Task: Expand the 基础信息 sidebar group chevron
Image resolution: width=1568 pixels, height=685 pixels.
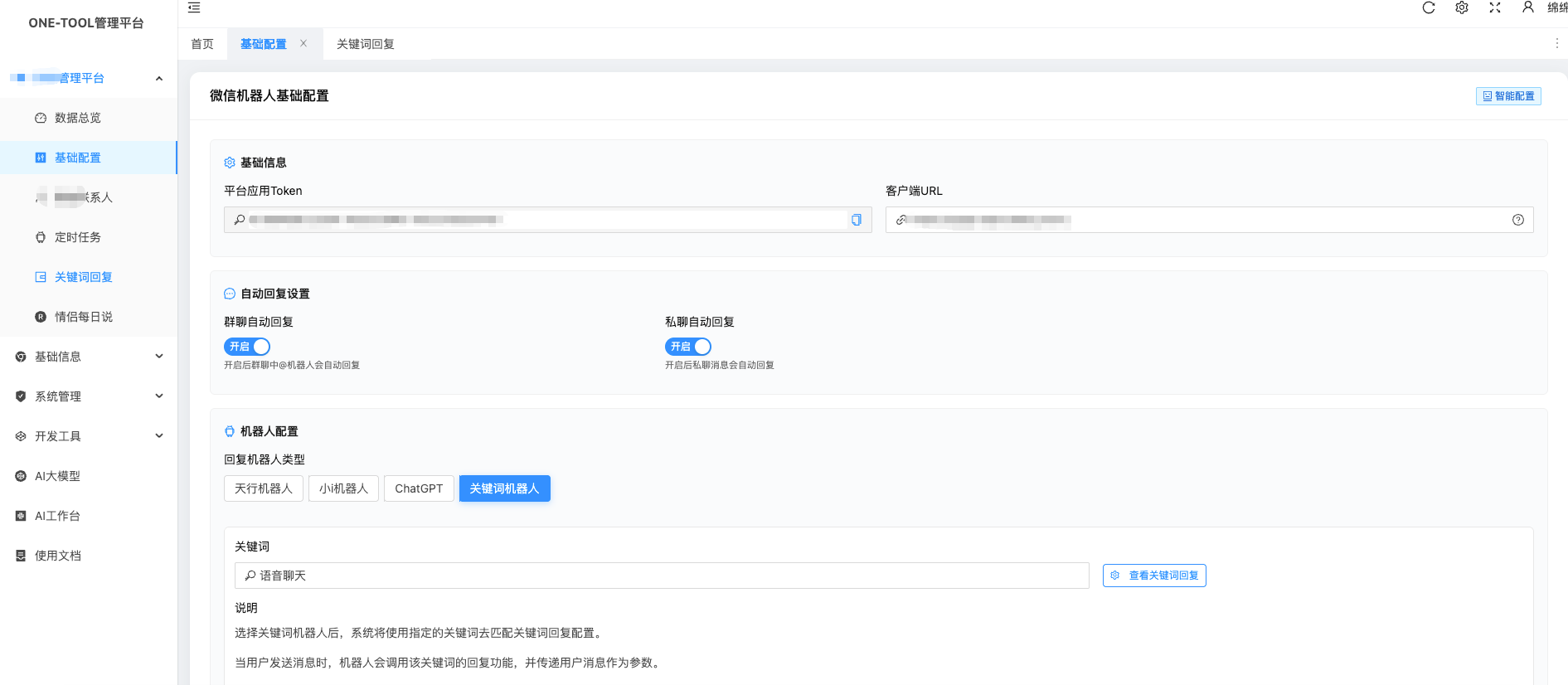Action: tap(159, 357)
